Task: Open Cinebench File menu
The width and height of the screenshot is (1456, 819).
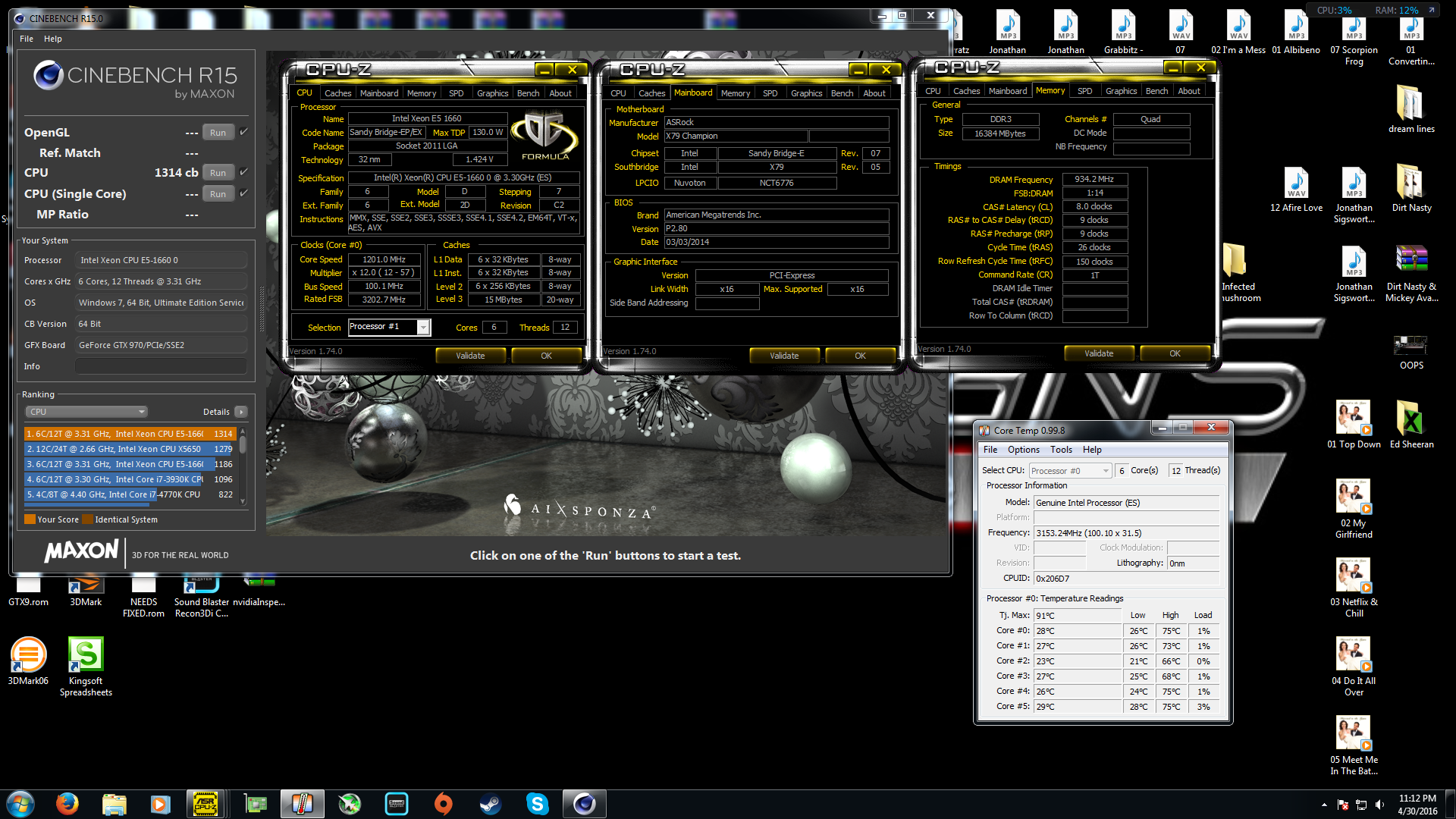Action: [x=27, y=39]
